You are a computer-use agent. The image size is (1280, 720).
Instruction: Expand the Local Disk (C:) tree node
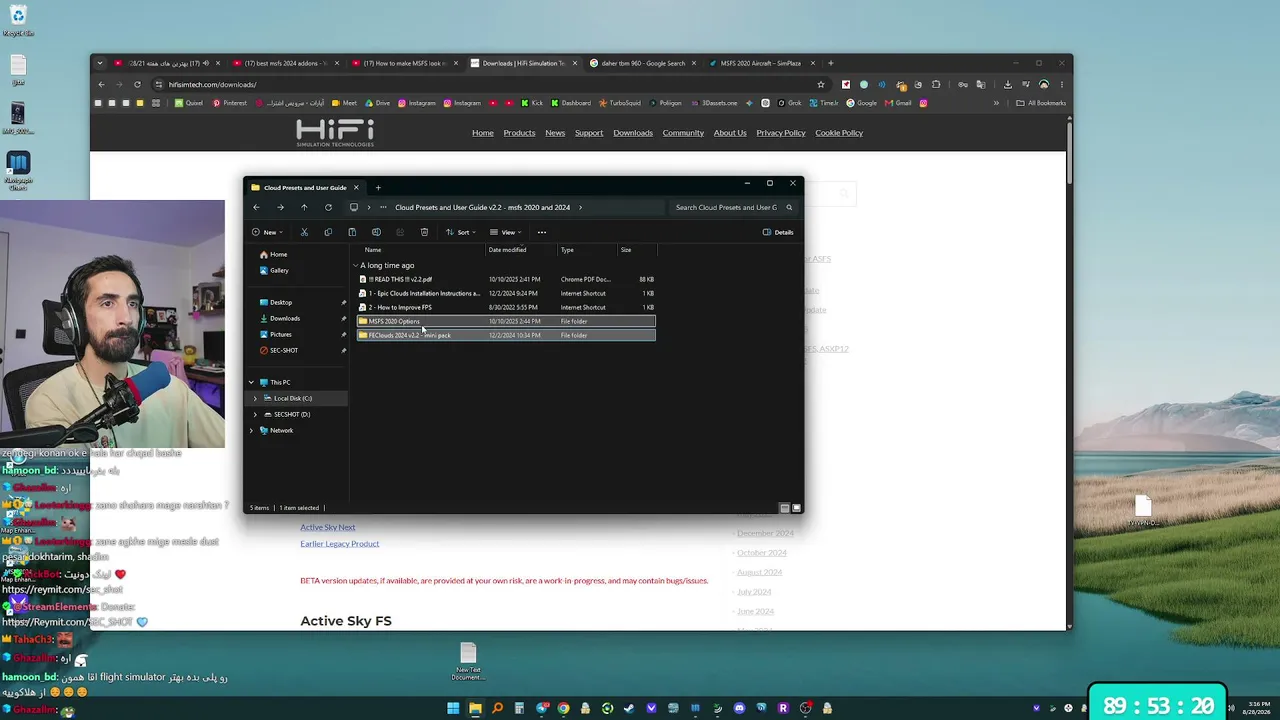pos(255,398)
